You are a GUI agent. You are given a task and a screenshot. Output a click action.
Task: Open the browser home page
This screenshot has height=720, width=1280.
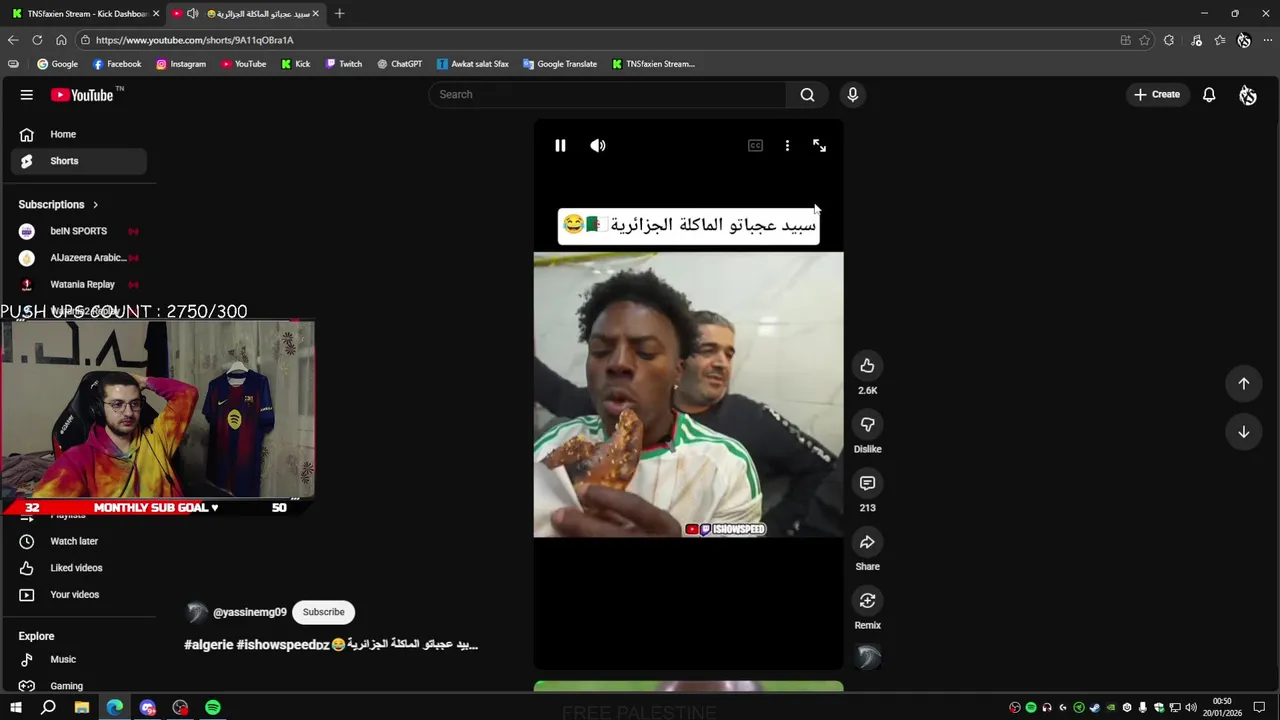coord(61,40)
